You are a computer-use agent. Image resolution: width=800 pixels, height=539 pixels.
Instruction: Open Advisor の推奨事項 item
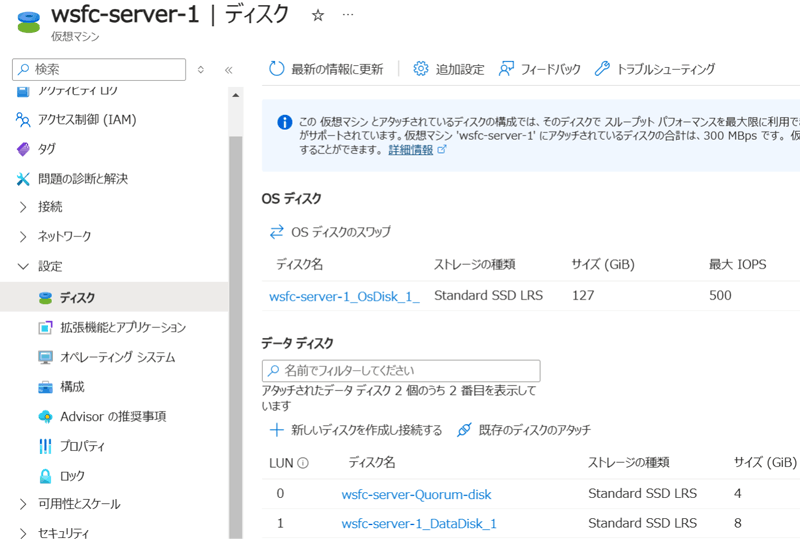(102, 416)
